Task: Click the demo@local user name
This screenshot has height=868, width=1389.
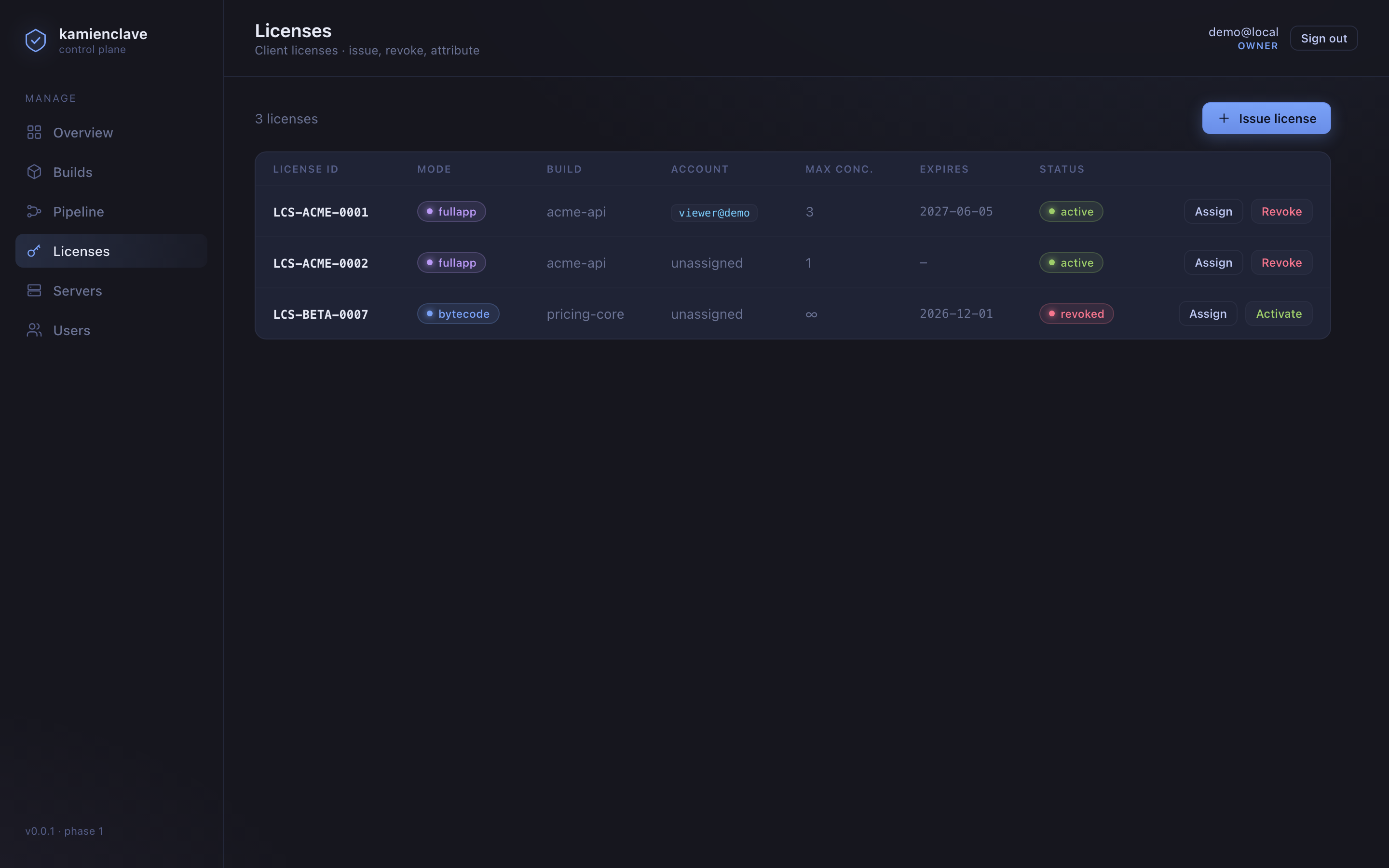Action: tap(1243, 32)
